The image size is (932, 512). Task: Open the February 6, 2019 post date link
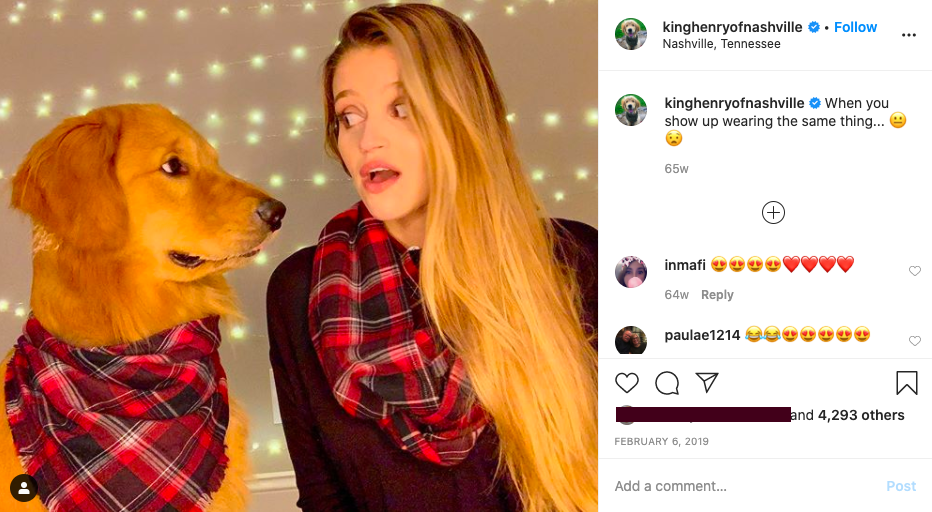[661, 441]
